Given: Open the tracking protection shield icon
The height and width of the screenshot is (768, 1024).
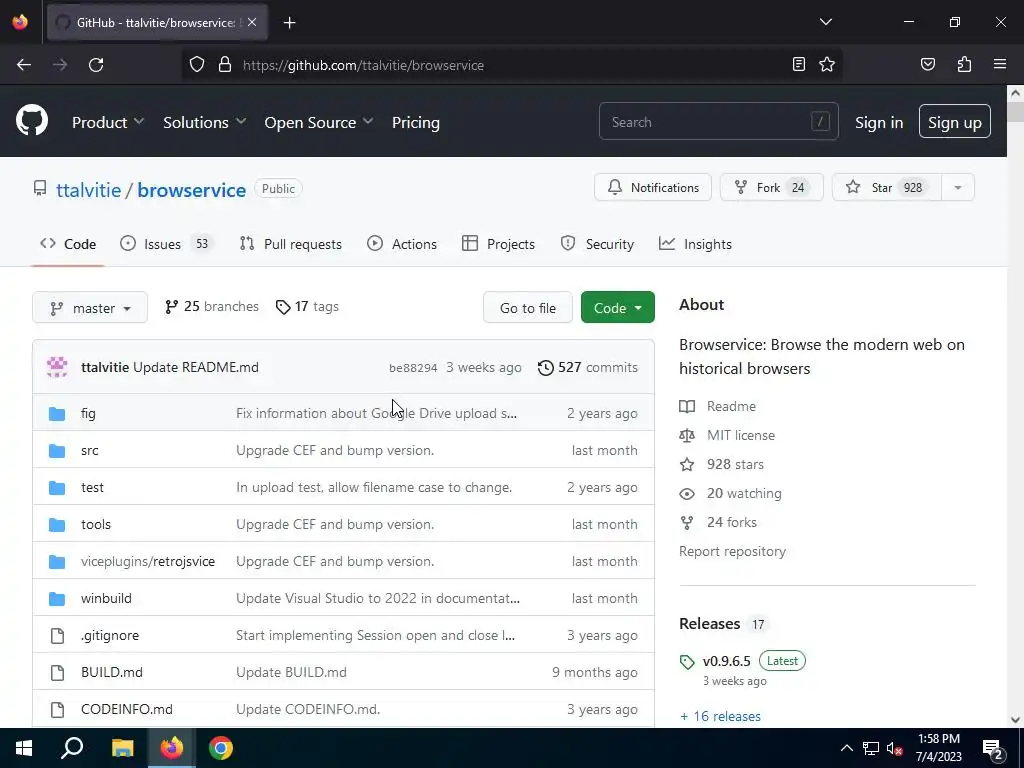Looking at the screenshot, I should click(197, 65).
